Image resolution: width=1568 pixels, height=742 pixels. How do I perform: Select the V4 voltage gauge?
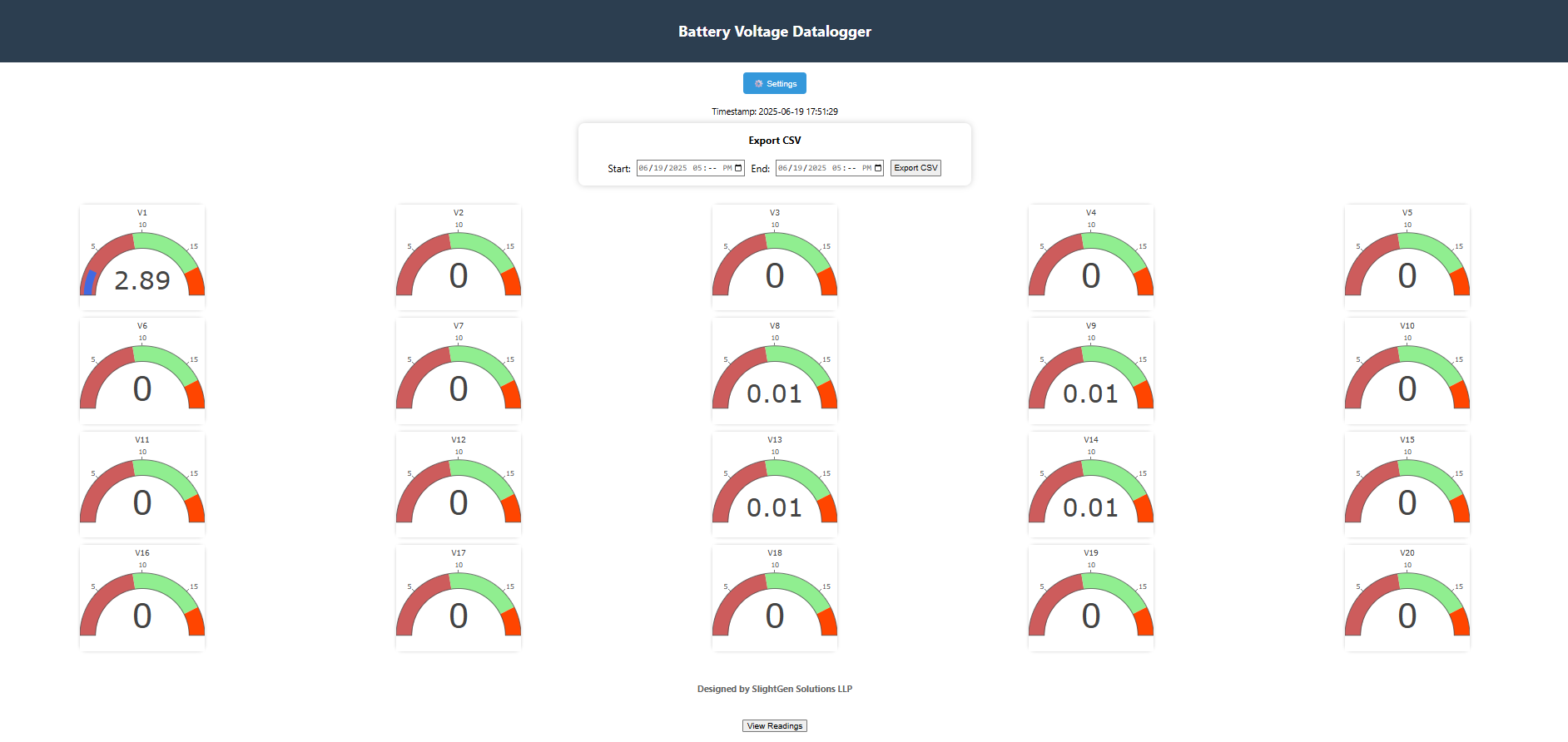1091,257
